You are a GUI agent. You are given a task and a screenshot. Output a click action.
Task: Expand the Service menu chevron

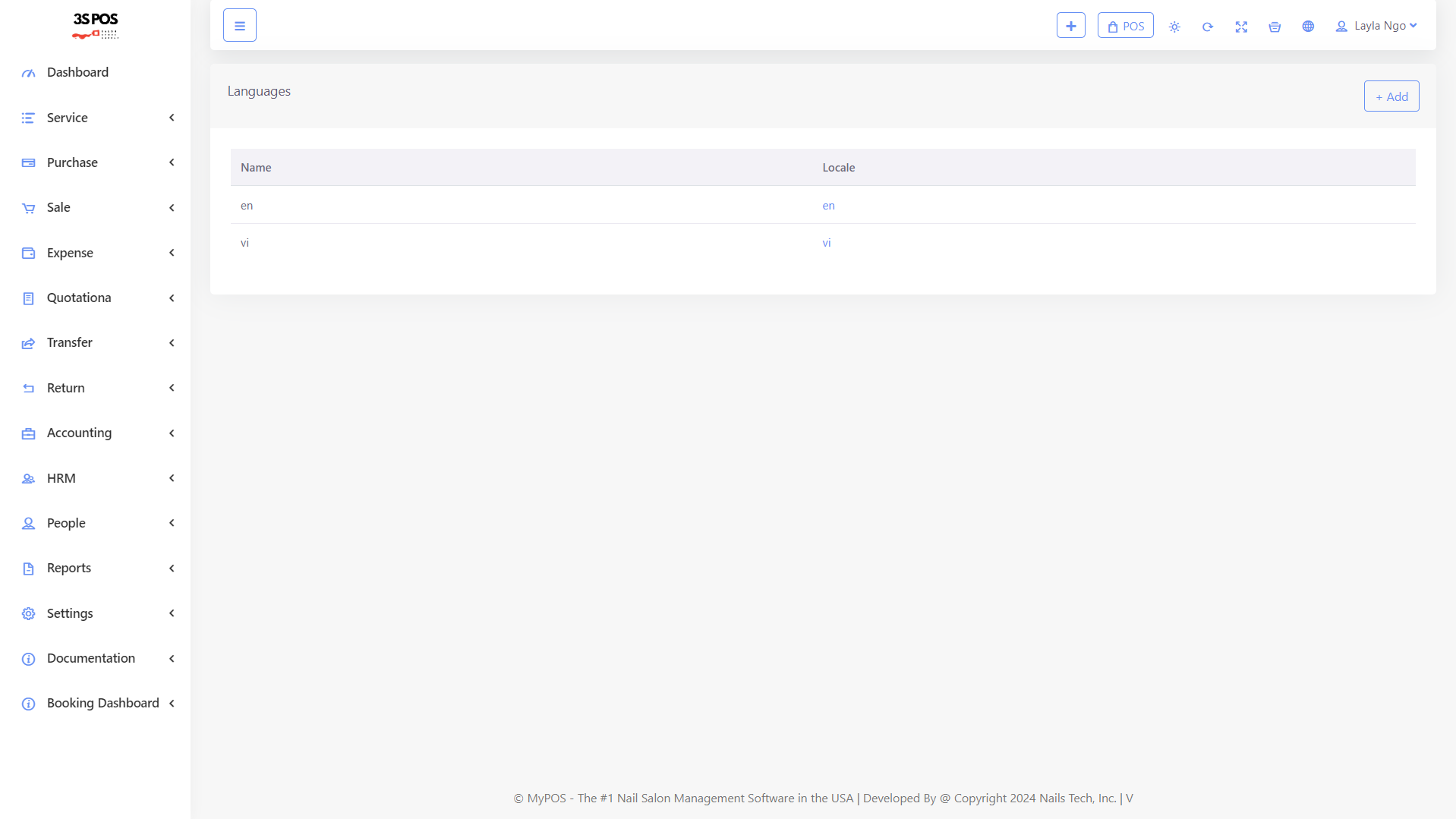click(172, 118)
